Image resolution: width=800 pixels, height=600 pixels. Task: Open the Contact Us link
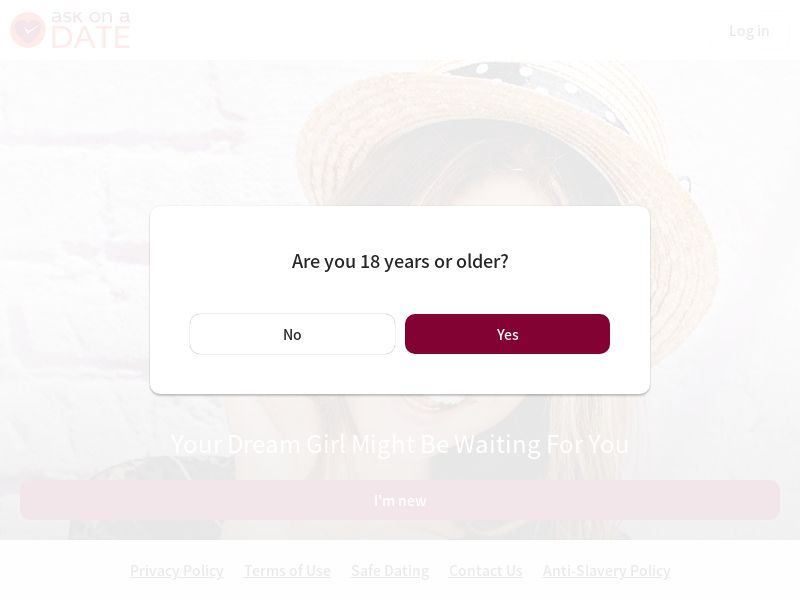(486, 571)
